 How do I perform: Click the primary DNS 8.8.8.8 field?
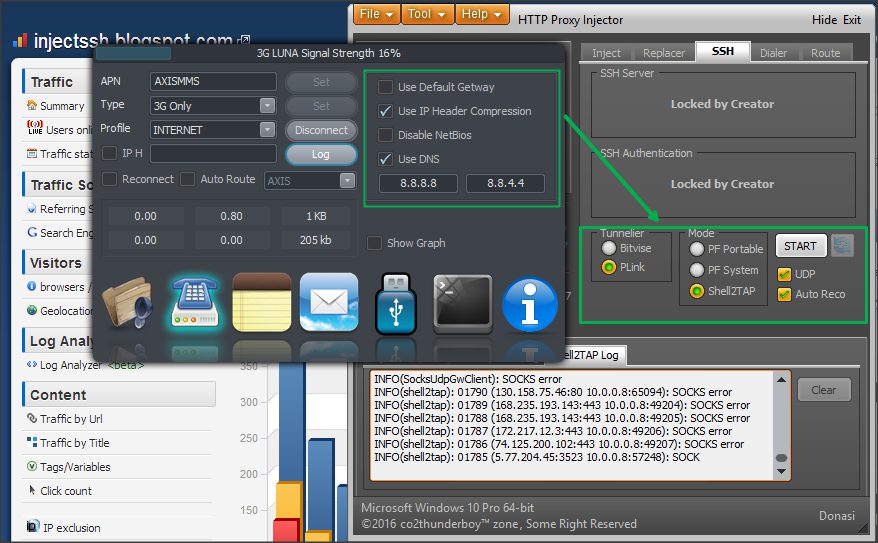(418, 183)
